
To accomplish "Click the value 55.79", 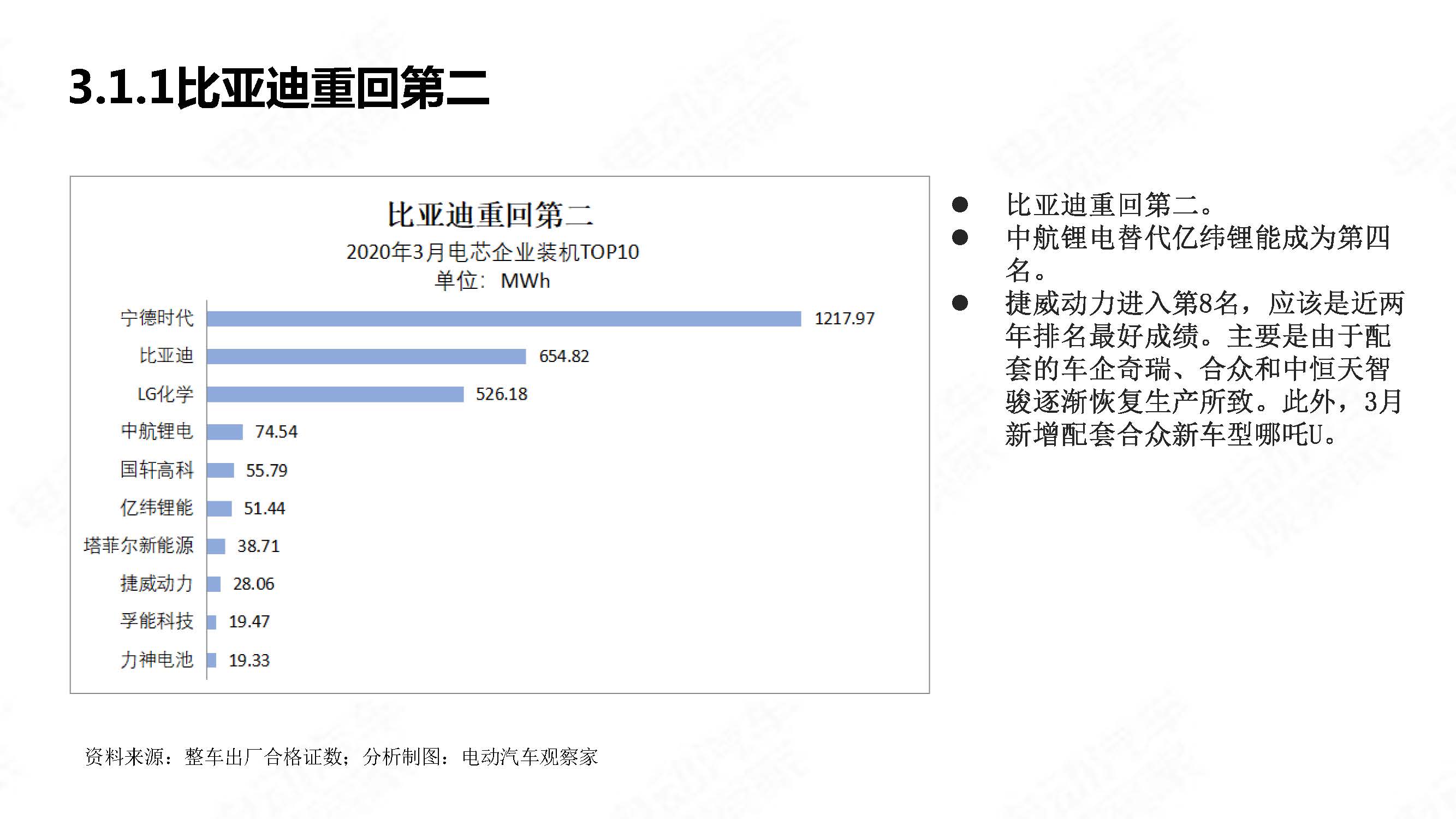I will click(266, 471).
